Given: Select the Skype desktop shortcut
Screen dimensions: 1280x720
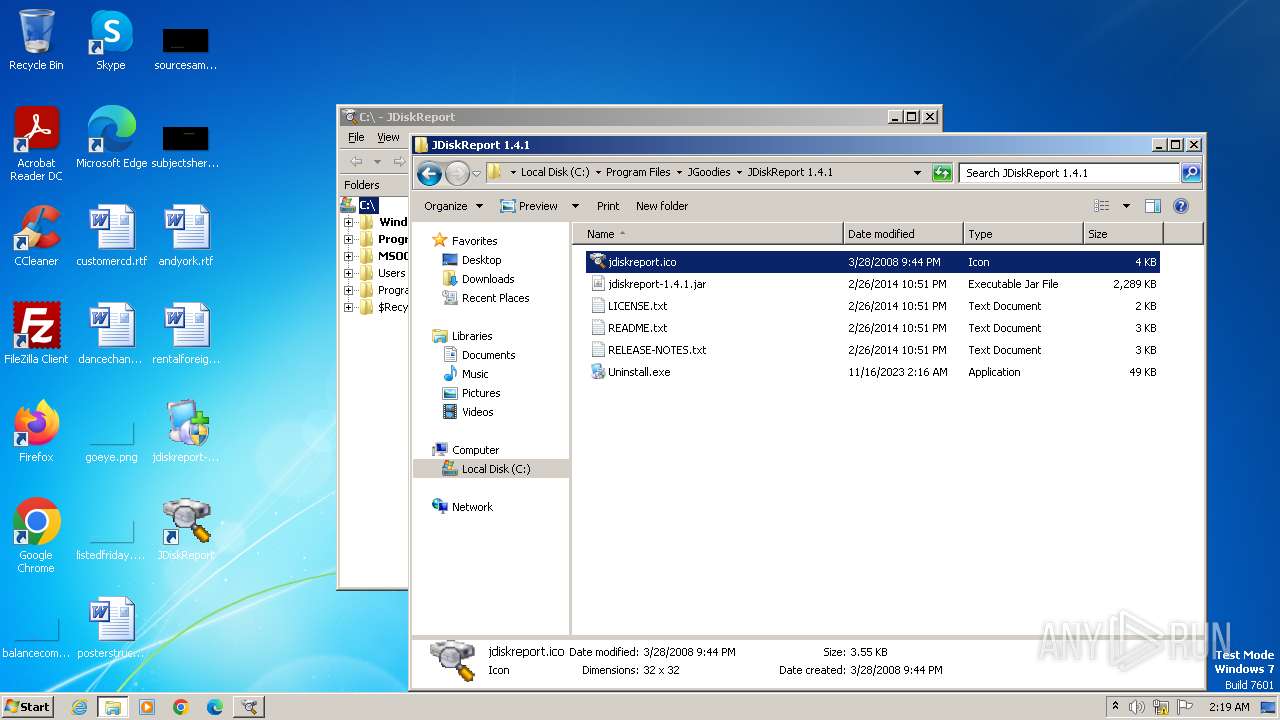Looking at the screenshot, I should (110, 40).
